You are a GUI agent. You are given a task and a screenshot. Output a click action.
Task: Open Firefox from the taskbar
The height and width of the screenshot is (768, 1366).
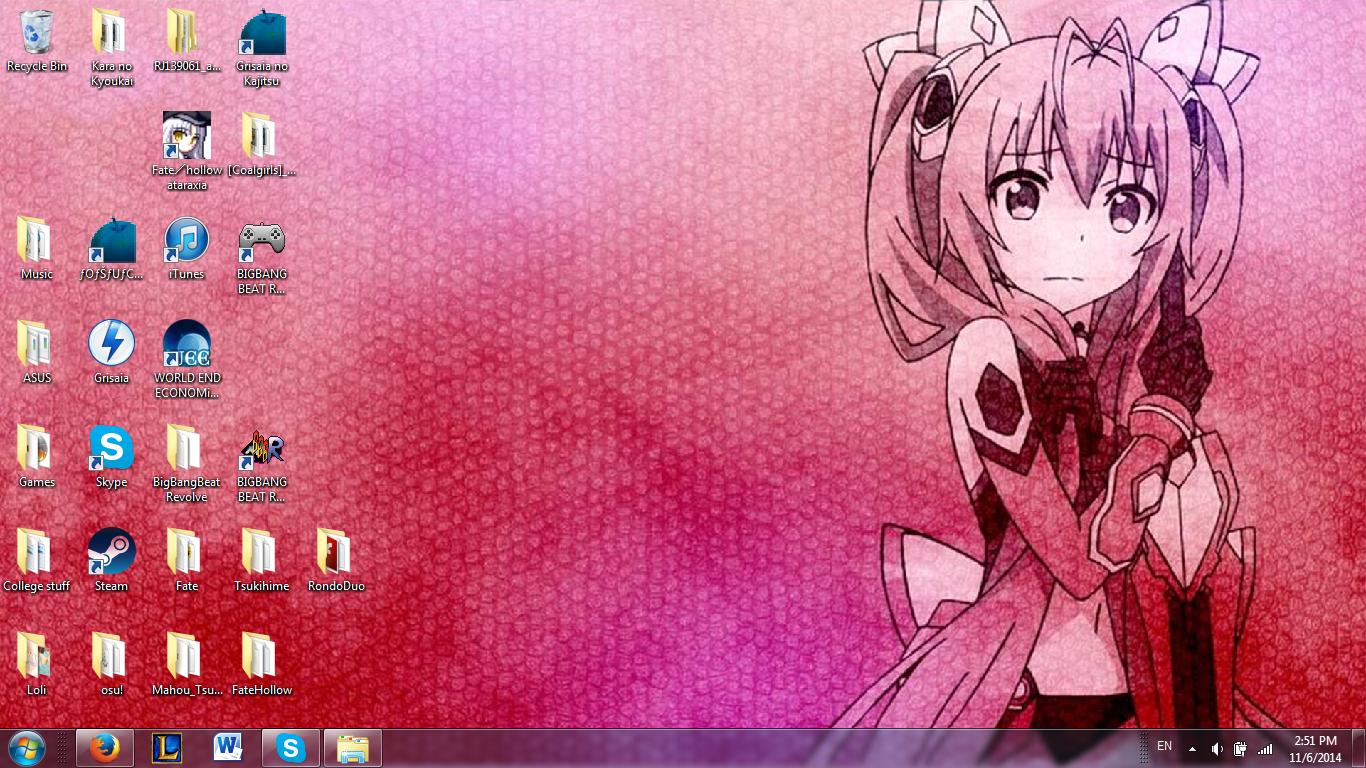pyautogui.click(x=104, y=748)
